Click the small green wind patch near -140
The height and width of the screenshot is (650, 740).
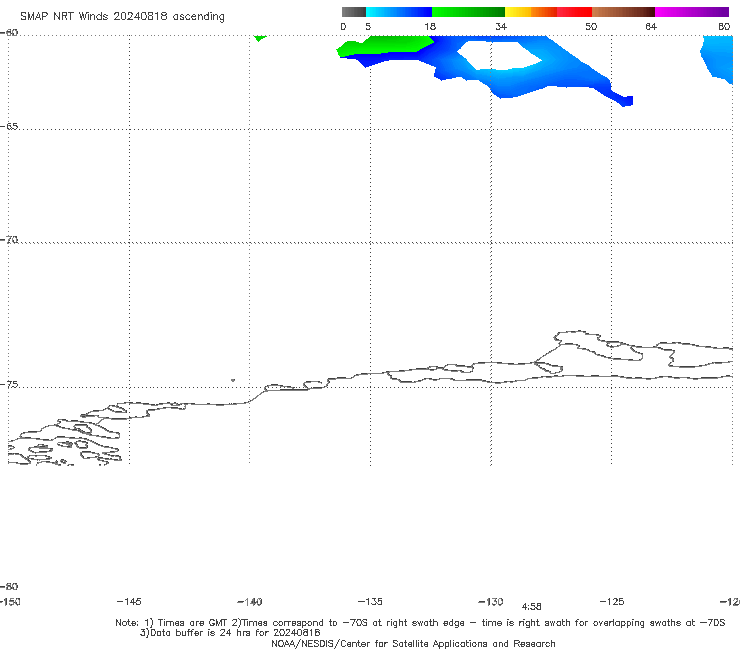pos(259,38)
